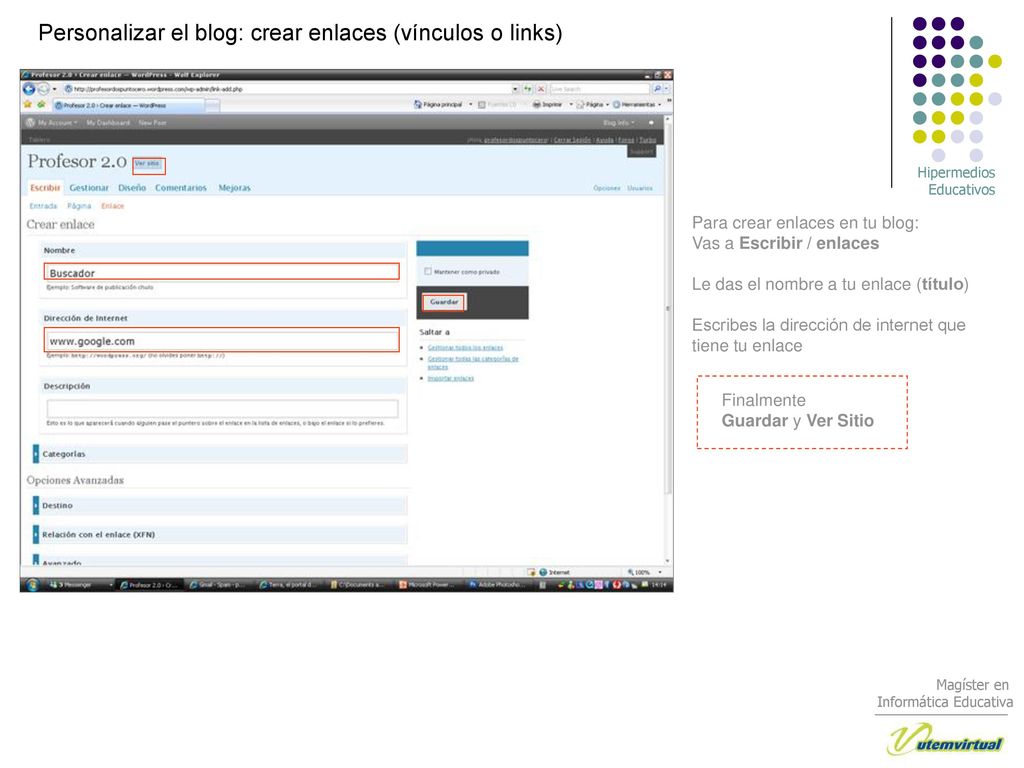Click the Profesor 2.0 browser tab
This screenshot has height=768, width=1024.
[x=128, y=105]
